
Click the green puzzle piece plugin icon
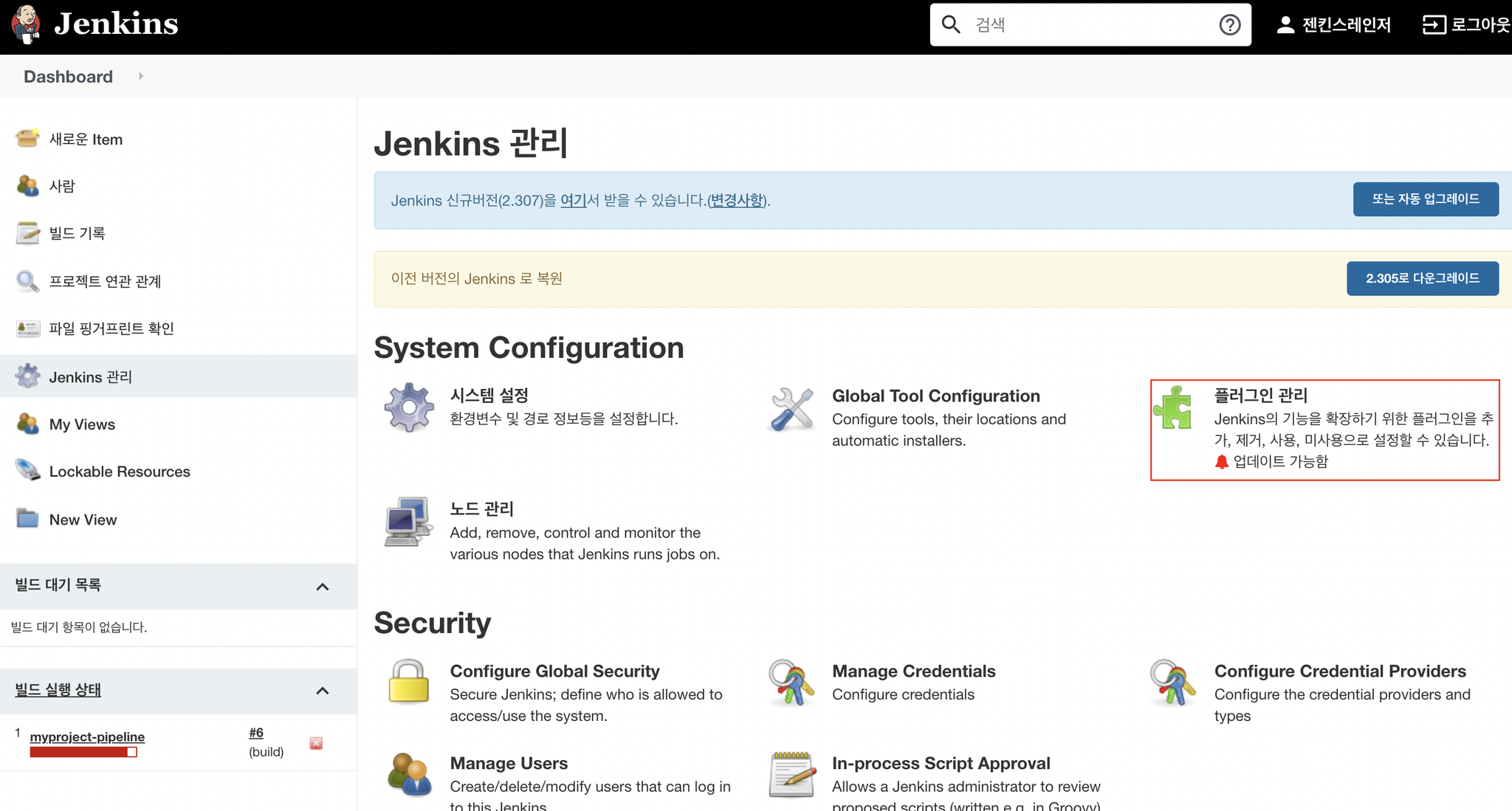1173,407
